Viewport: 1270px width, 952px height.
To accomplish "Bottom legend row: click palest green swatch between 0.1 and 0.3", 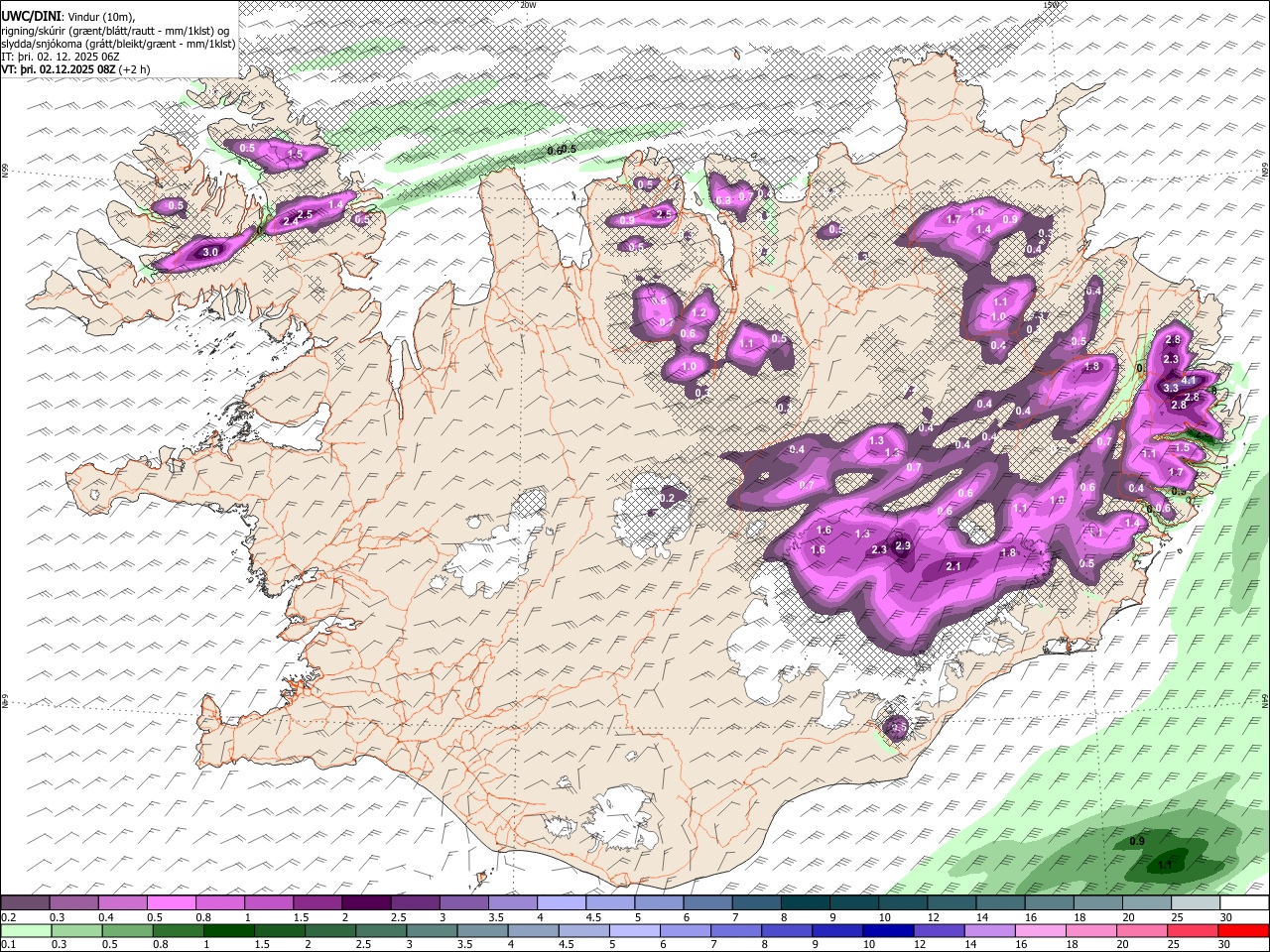I will (26, 930).
